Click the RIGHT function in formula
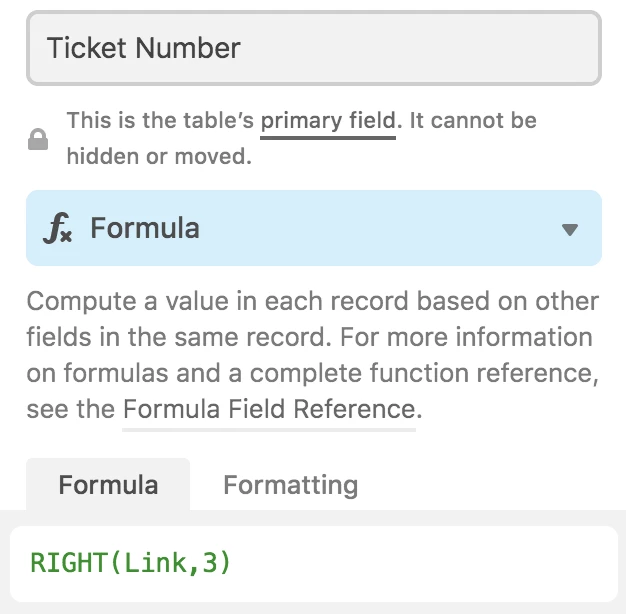Image resolution: width=626 pixels, height=614 pixels. [x=68, y=563]
